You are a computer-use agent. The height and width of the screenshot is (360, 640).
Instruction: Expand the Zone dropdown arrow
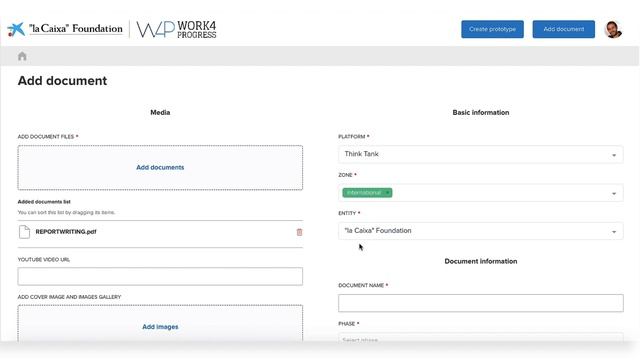tap(614, 193)
